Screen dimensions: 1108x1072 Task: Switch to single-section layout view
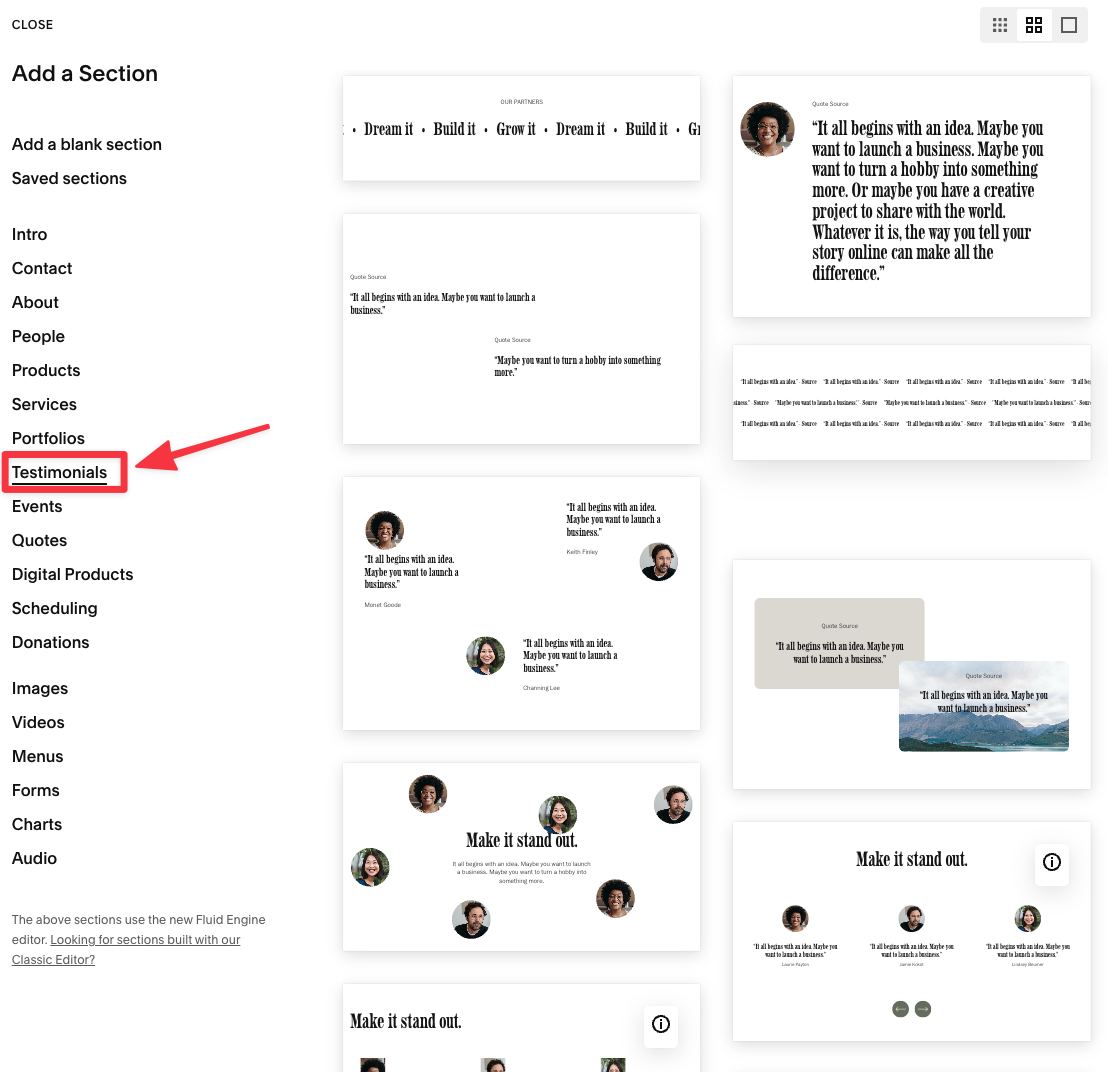1069,25
